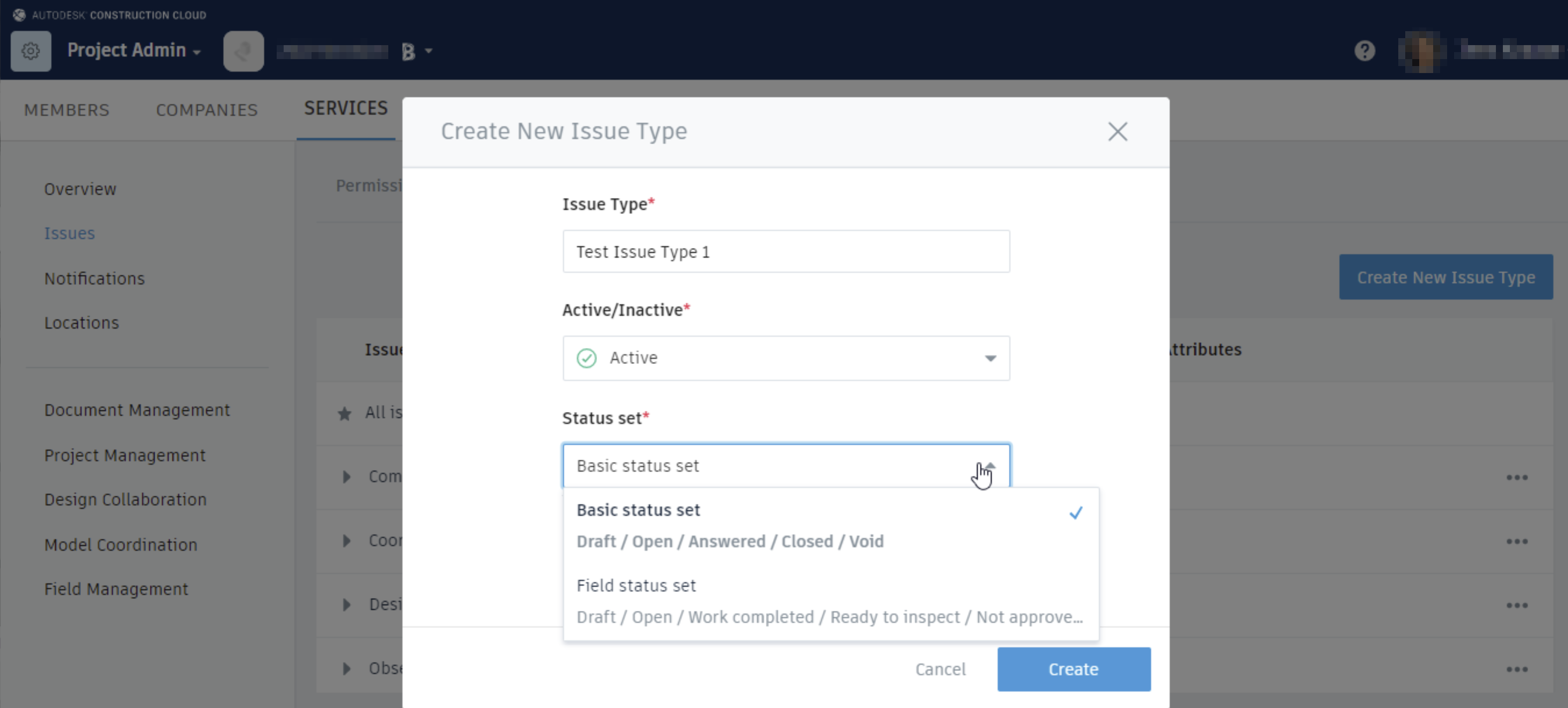This screenshot has width=1568, height=708.
Task: Open the Active/Inactive dropdown
Action: (785, 358)
